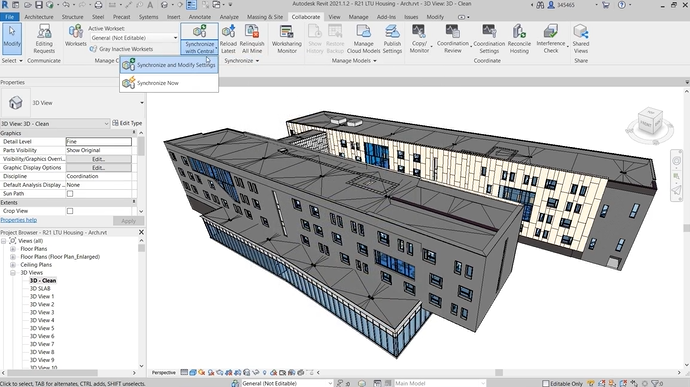Open Manage Cloud Models
690x387 pixels.
point(363,39)
